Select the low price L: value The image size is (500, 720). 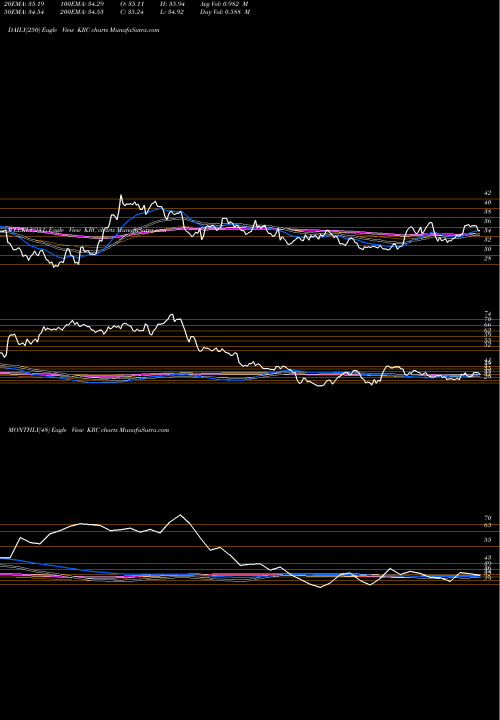[x=172, y=12]
